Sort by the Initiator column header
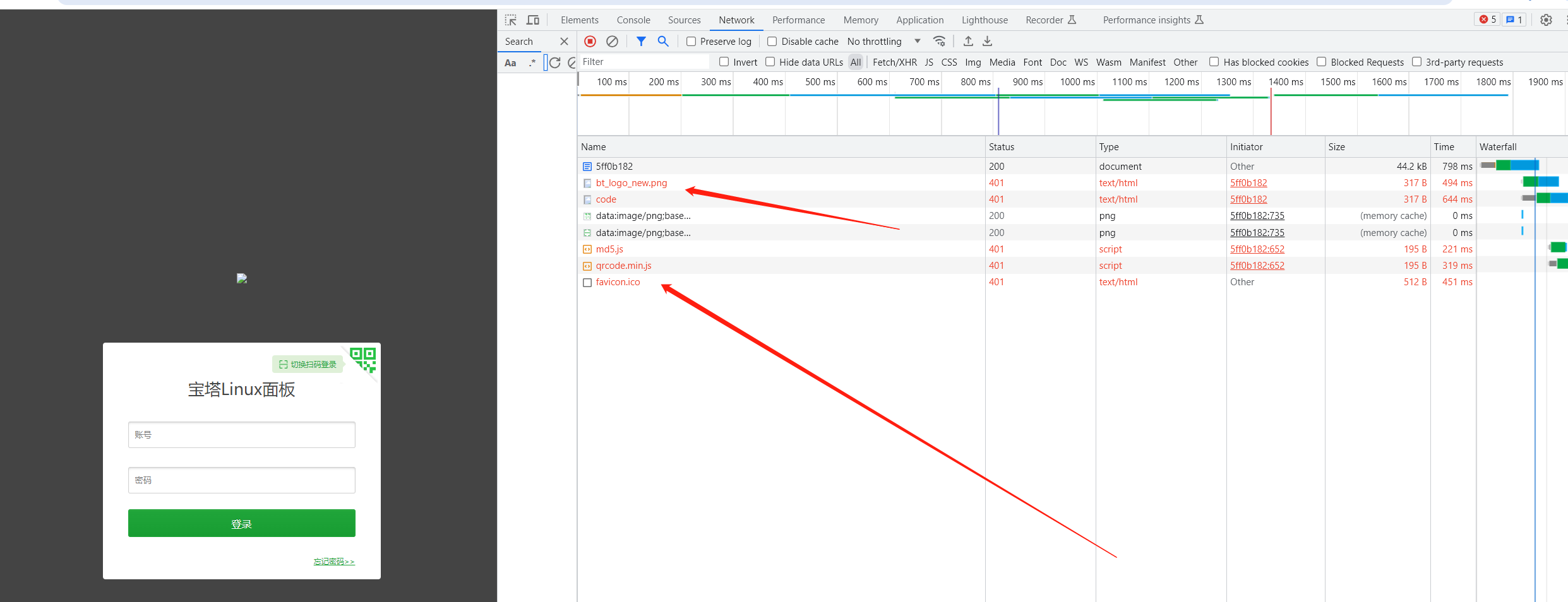The height and width of the screenshot is (602, 1568). pos(1276,147)
